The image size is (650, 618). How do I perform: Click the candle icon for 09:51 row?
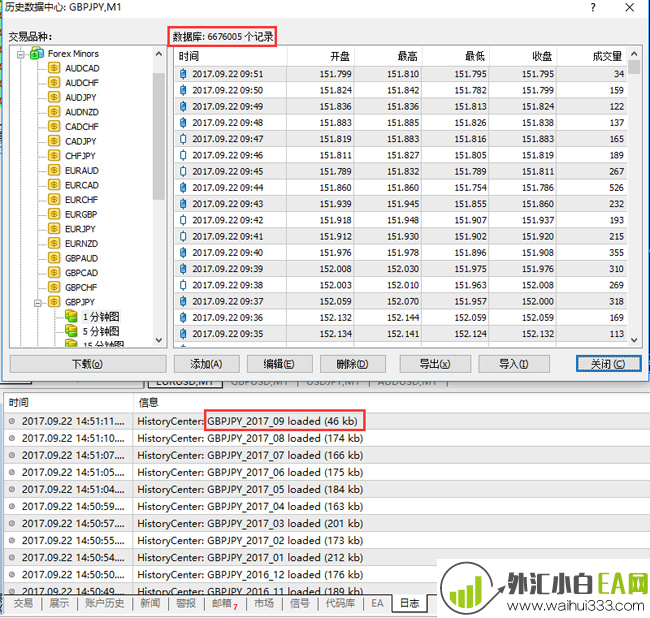click(183, 74)
